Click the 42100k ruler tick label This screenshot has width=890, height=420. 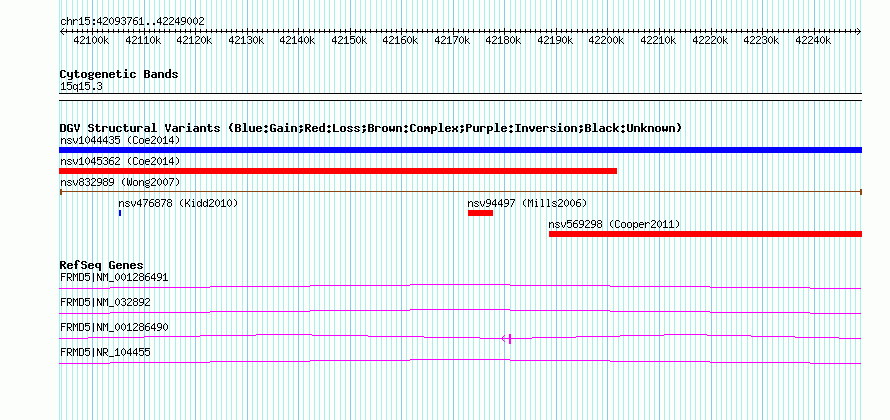93,40
